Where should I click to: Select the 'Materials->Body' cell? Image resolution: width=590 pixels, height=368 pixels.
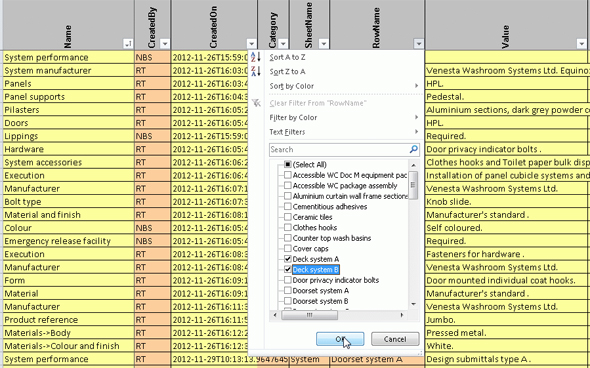pos(68,333)
